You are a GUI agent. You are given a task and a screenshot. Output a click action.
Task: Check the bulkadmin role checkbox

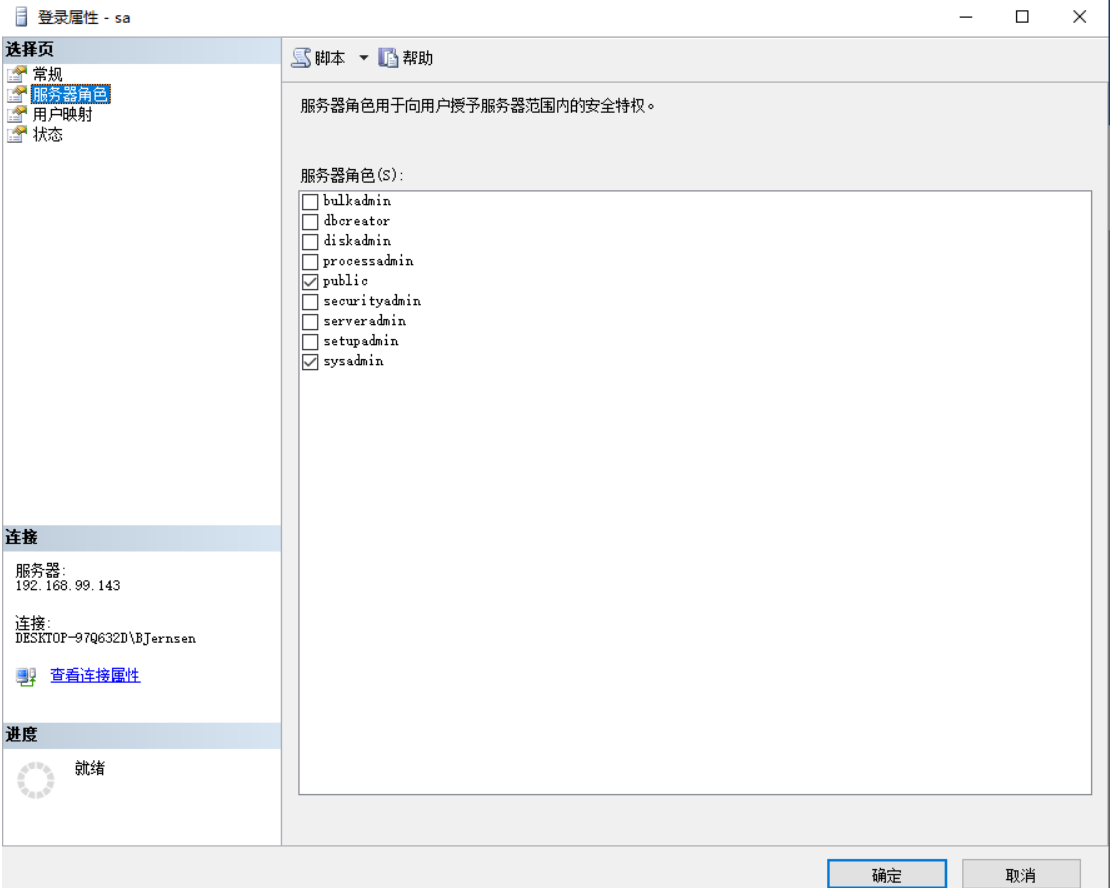click(310, 201)
